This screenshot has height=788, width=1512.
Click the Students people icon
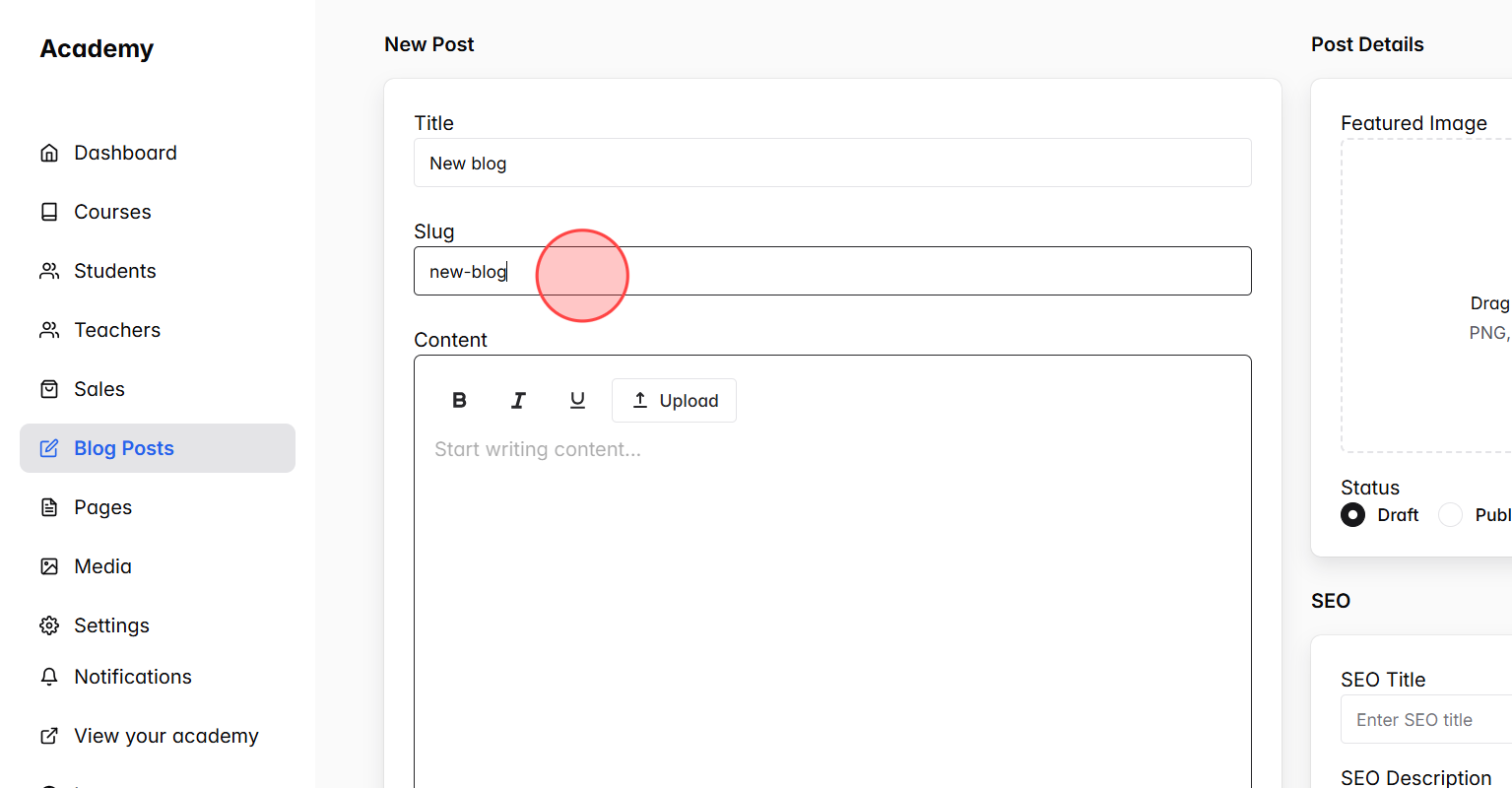(x=49, y=270)
